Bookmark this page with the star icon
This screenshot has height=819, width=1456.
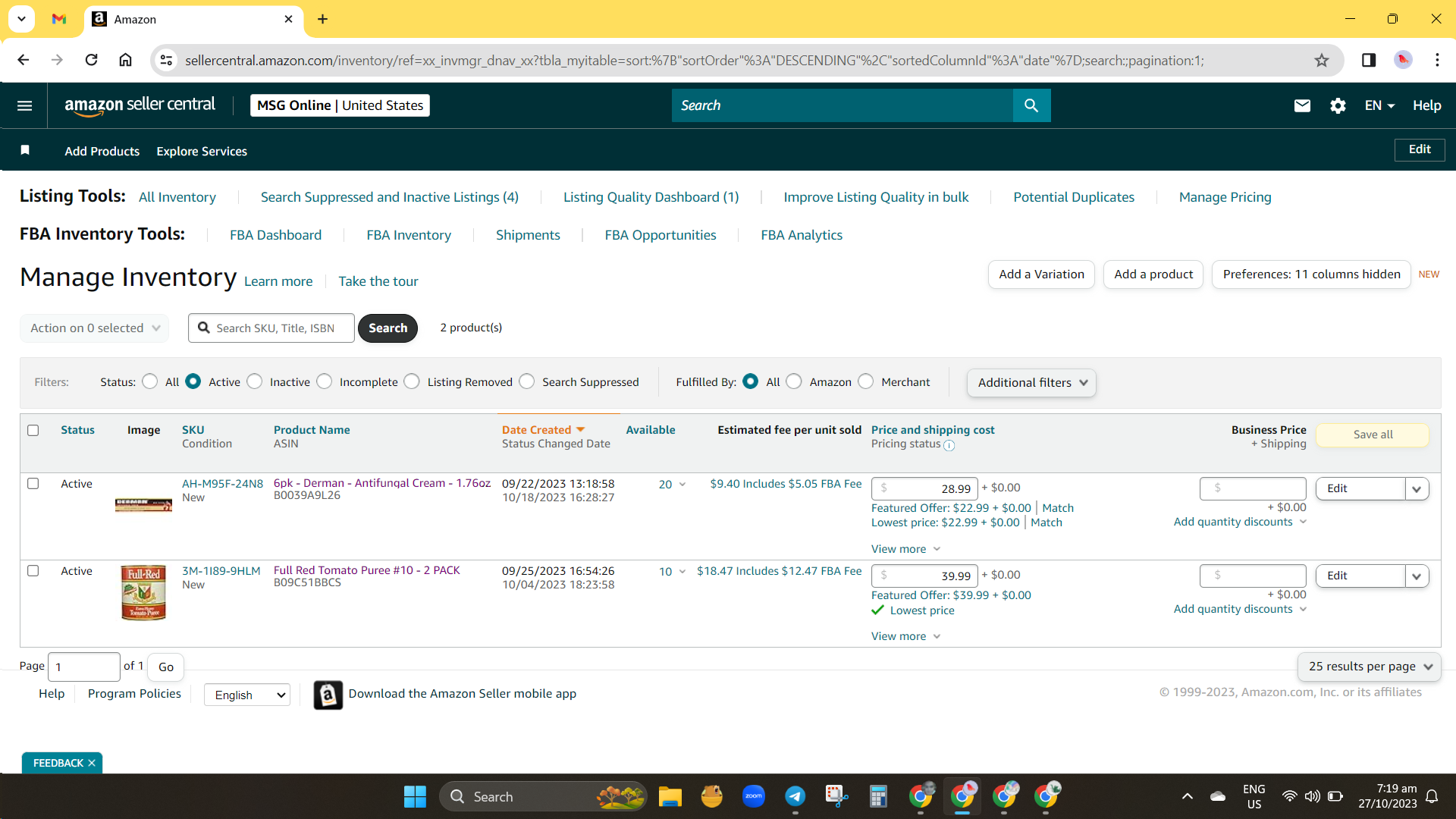[1322, 60]
